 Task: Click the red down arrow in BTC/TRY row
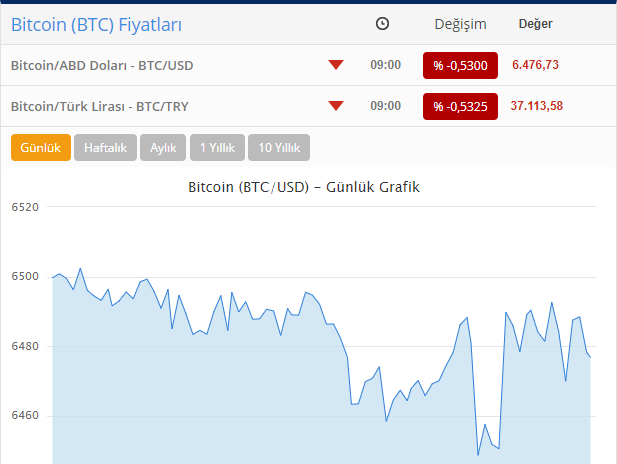coord(336,106)
